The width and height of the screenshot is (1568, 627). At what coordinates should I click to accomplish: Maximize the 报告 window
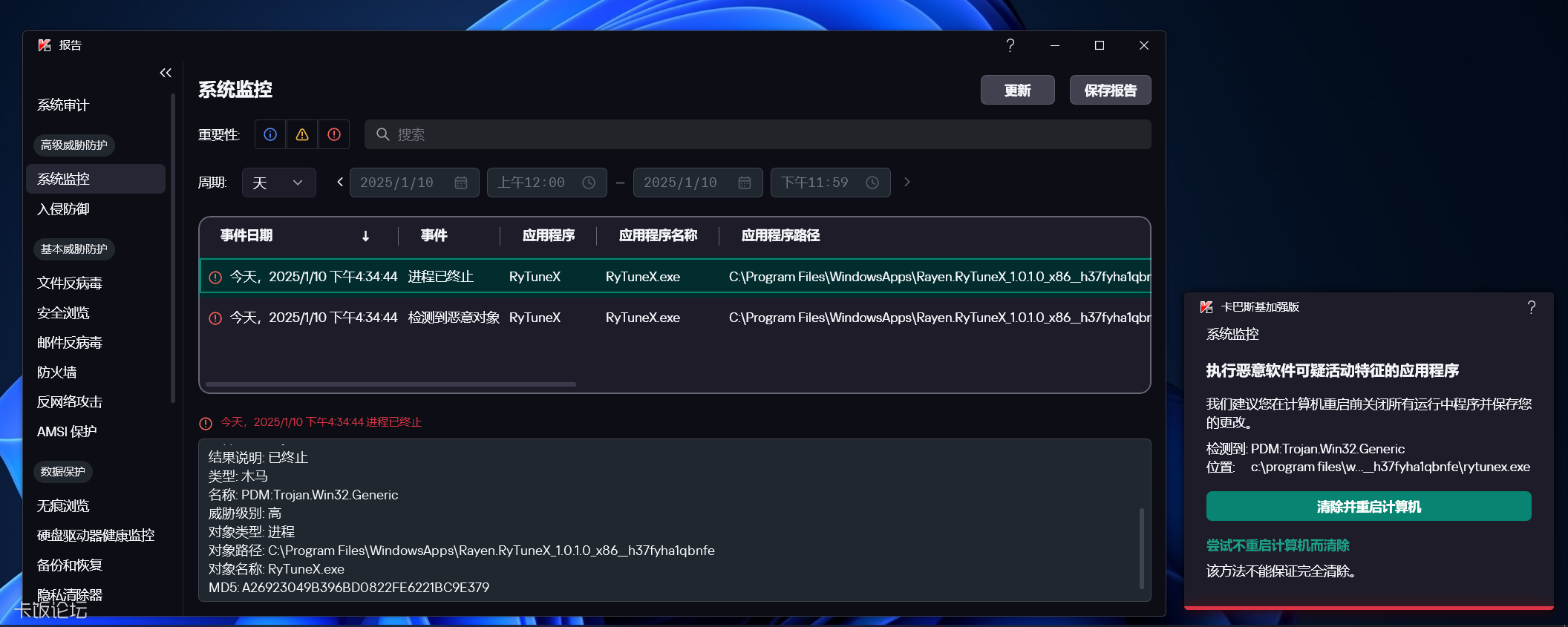pyautogui.click(x=1099, y=45)
